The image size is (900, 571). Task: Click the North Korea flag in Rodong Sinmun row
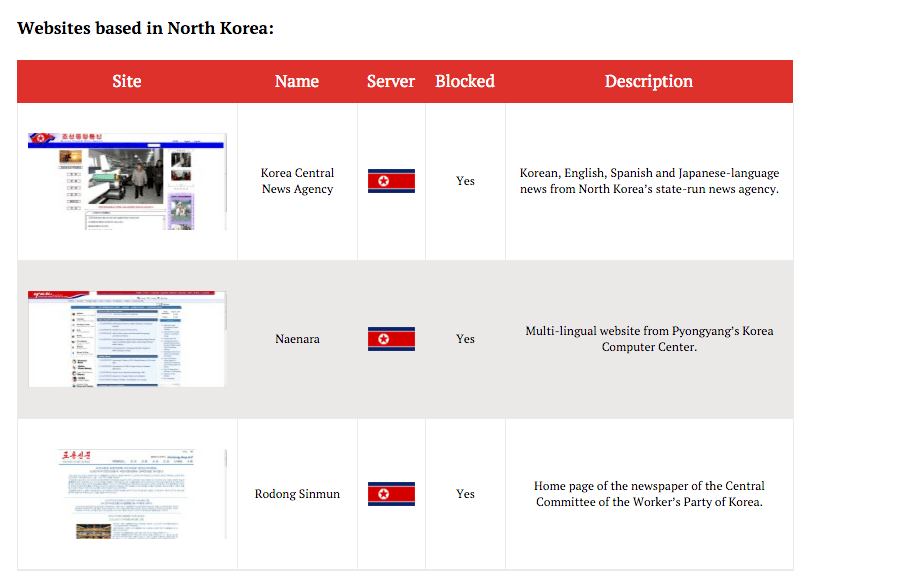point(391,494)
